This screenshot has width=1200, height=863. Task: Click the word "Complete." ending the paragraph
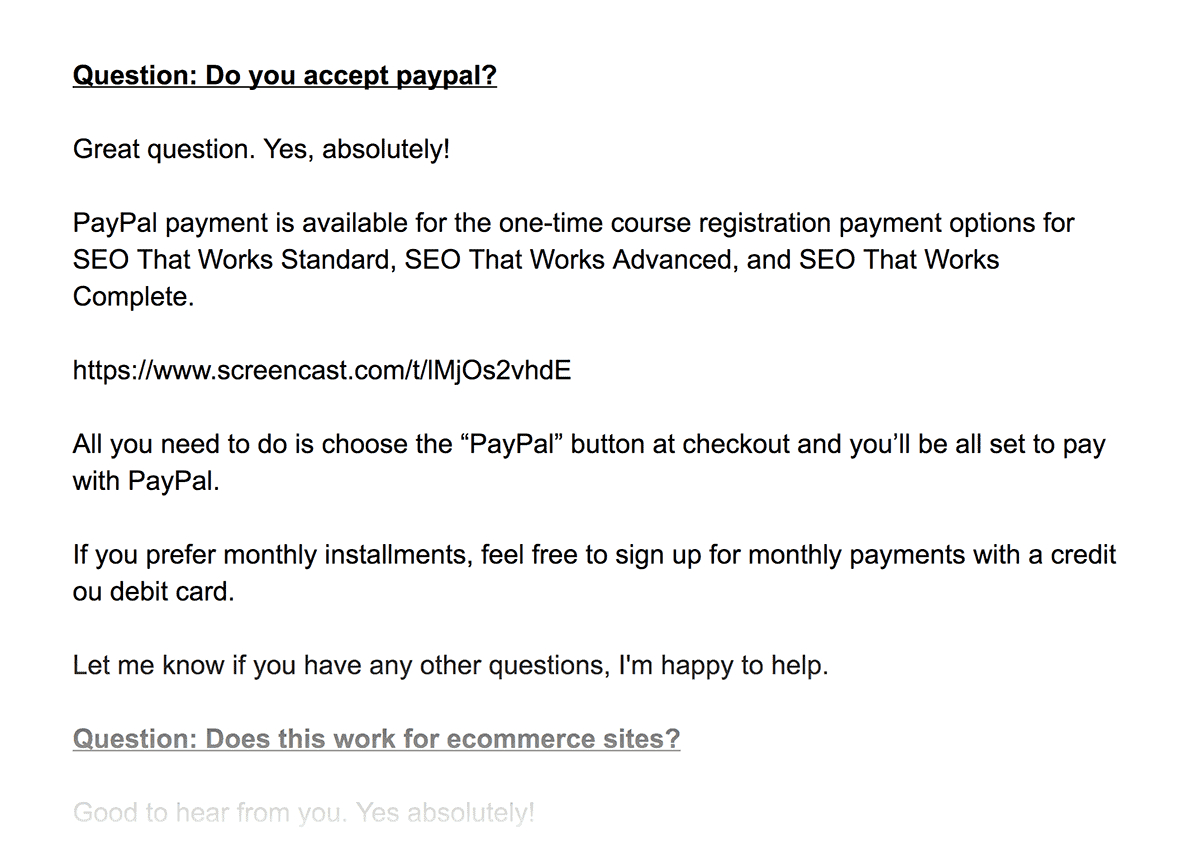[134, 297]
